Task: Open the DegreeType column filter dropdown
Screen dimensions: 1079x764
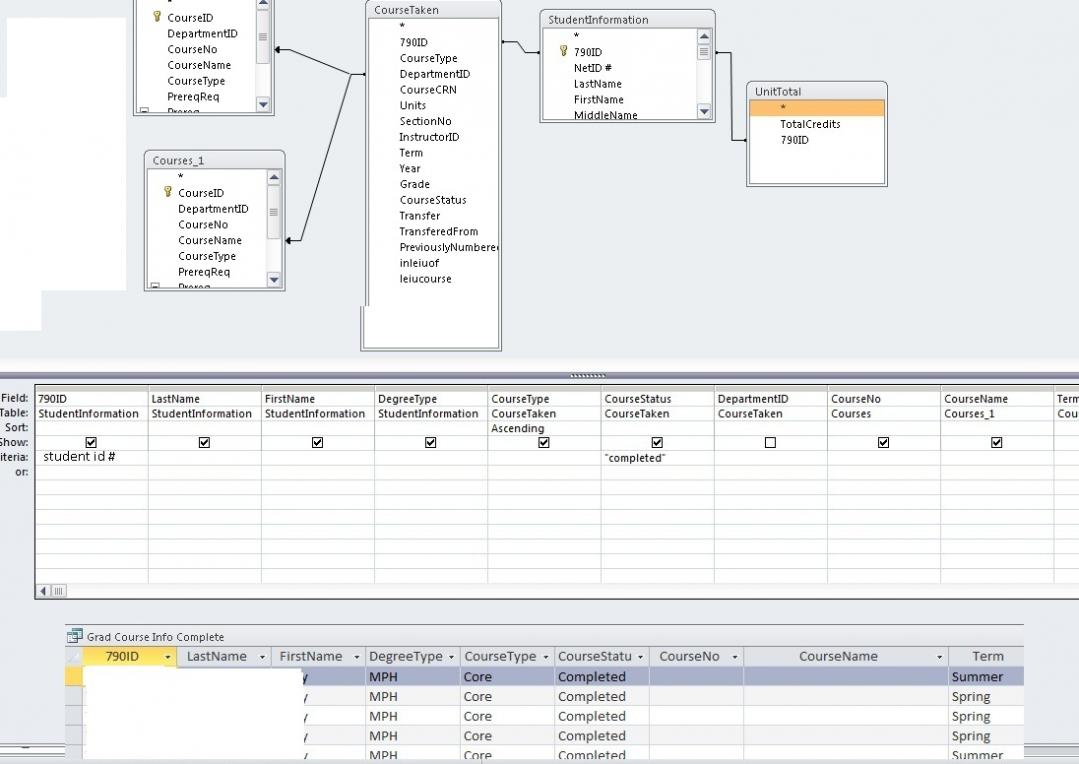Action: 451,657
